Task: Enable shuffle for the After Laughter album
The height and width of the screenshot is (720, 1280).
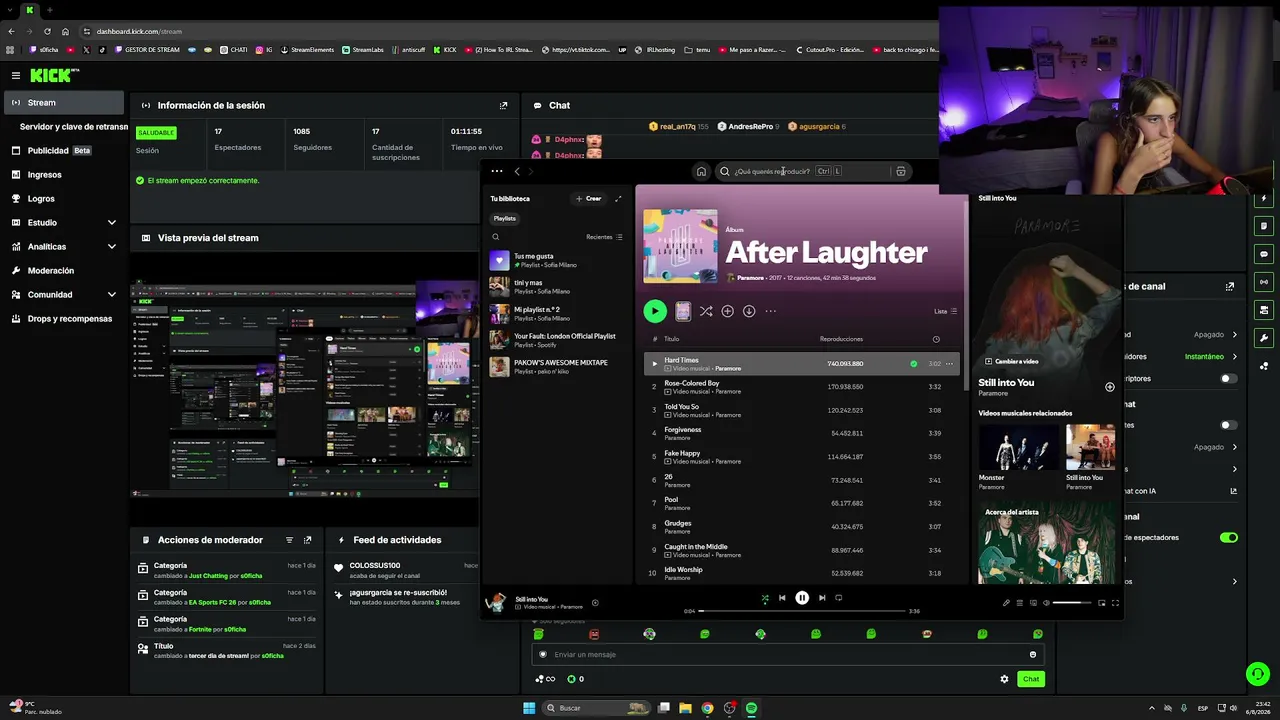Action: point(706,311)
